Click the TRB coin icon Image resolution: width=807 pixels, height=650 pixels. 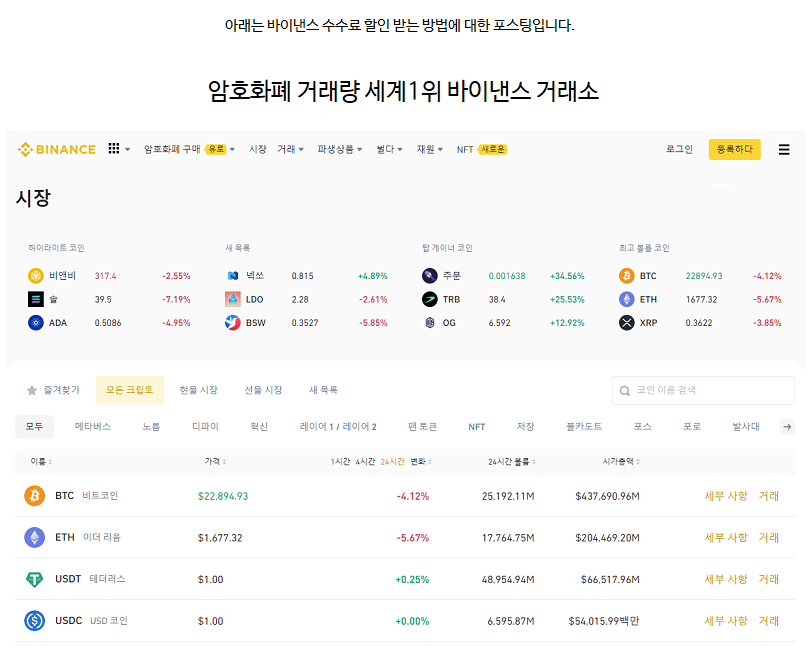click(430, 299)
